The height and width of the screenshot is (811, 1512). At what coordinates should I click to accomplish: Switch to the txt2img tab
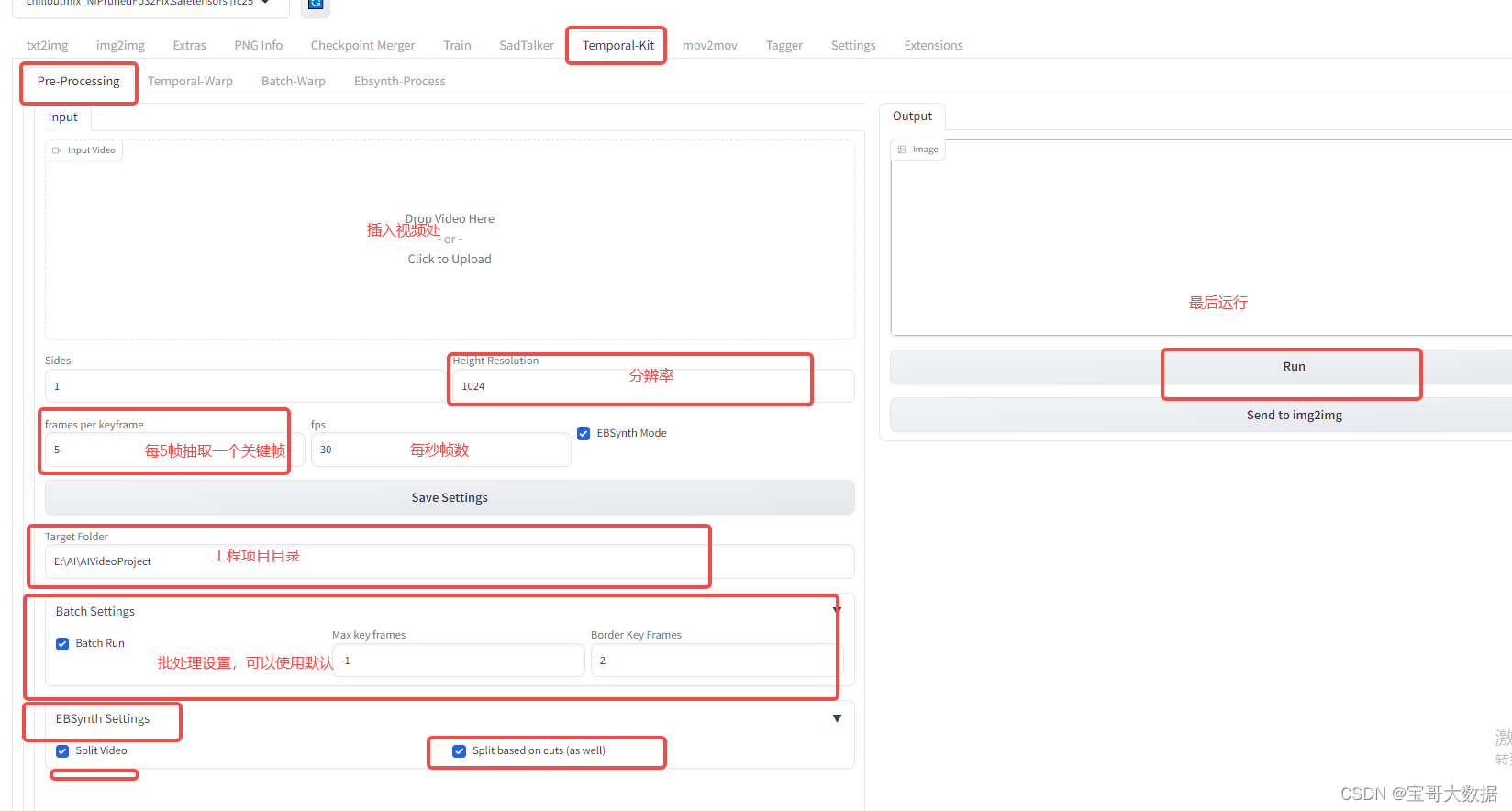(48, 45)
